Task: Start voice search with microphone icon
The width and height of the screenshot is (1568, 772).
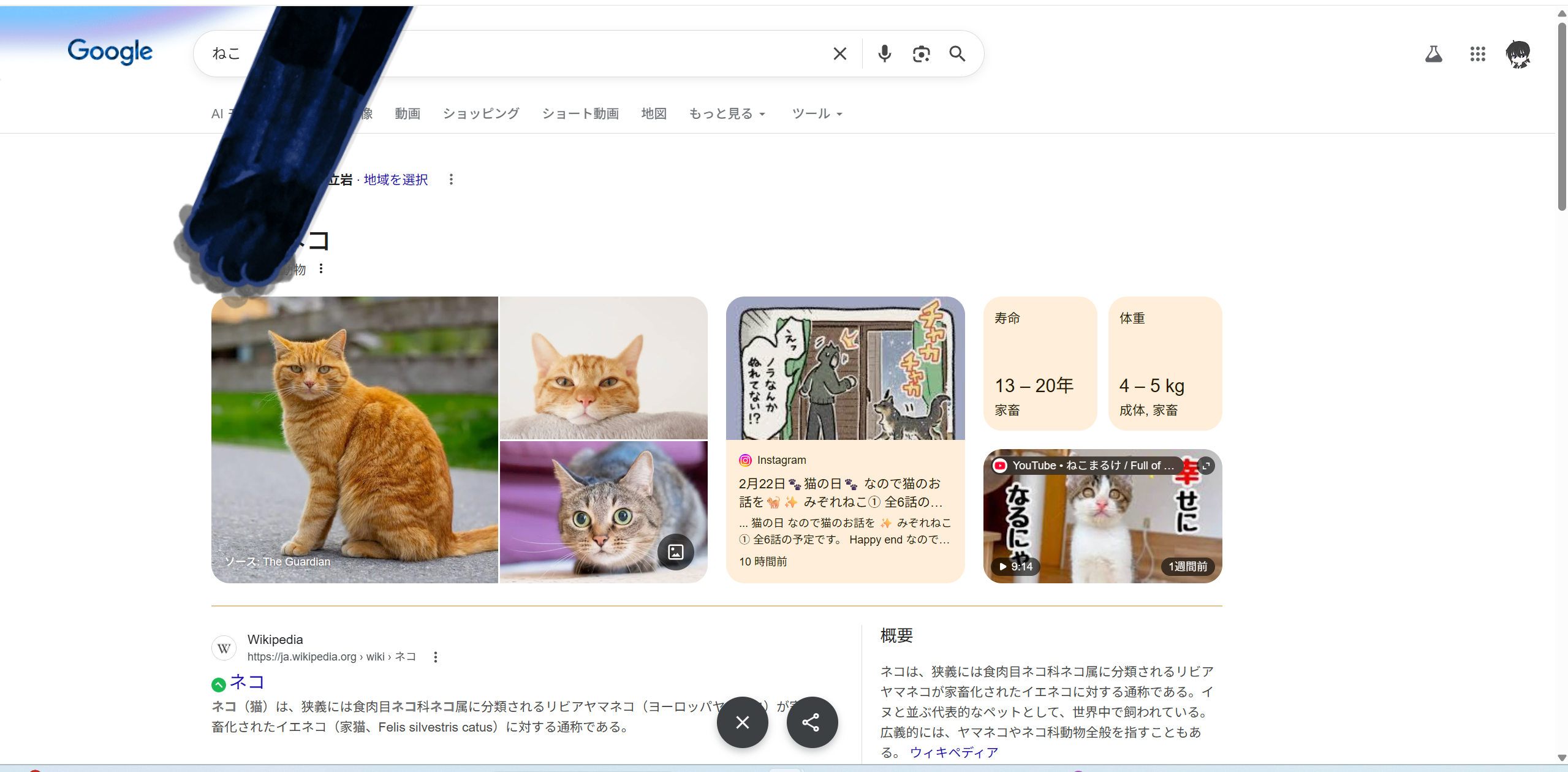Action: click(884, 54)
